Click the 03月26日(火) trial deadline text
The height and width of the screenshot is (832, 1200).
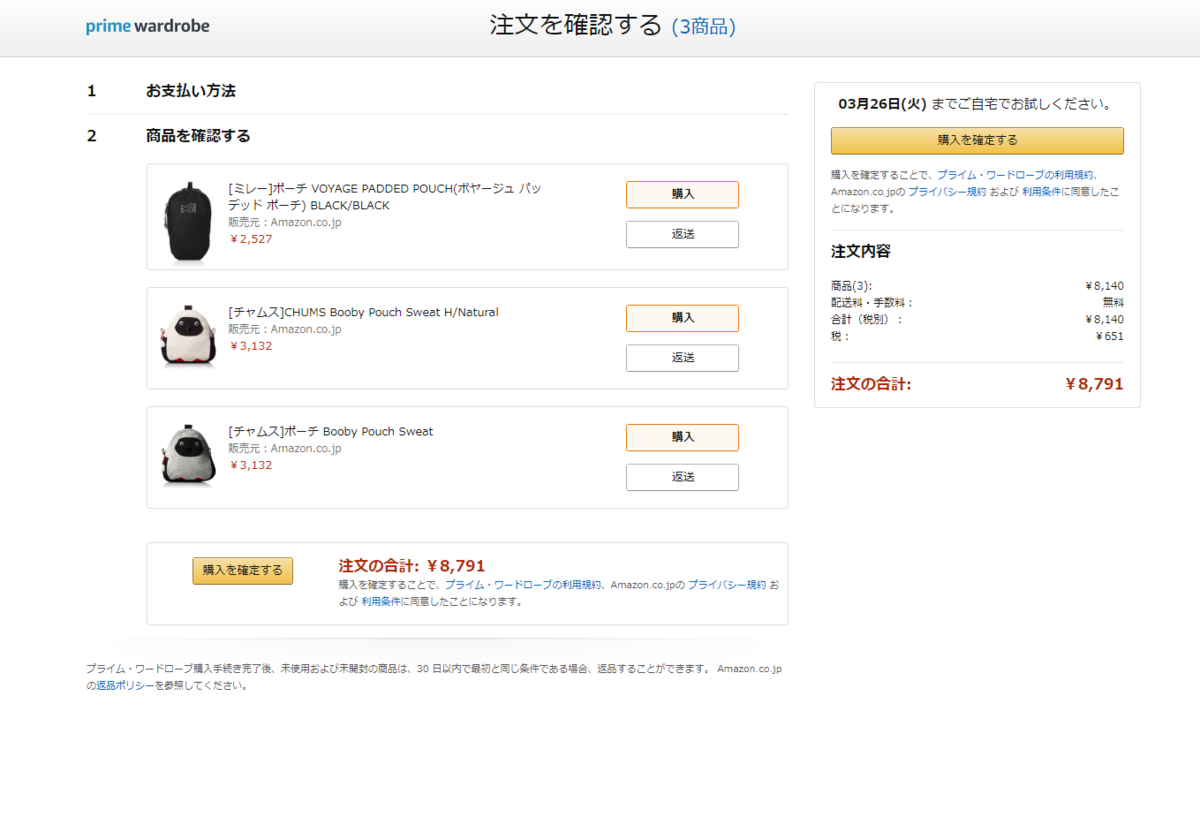tap(883, 104)
